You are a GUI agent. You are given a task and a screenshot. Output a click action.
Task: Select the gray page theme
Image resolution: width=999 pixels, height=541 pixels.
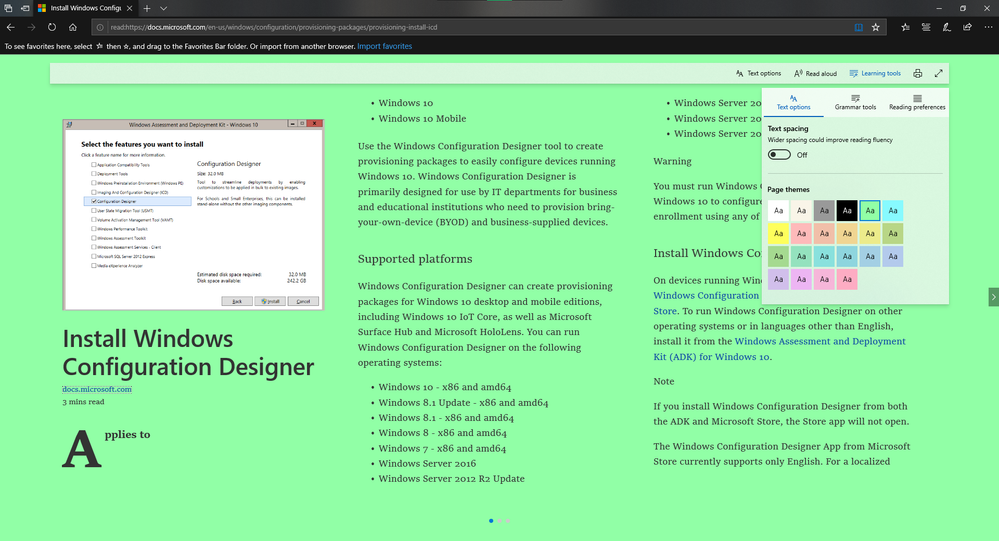click(824, 210)
